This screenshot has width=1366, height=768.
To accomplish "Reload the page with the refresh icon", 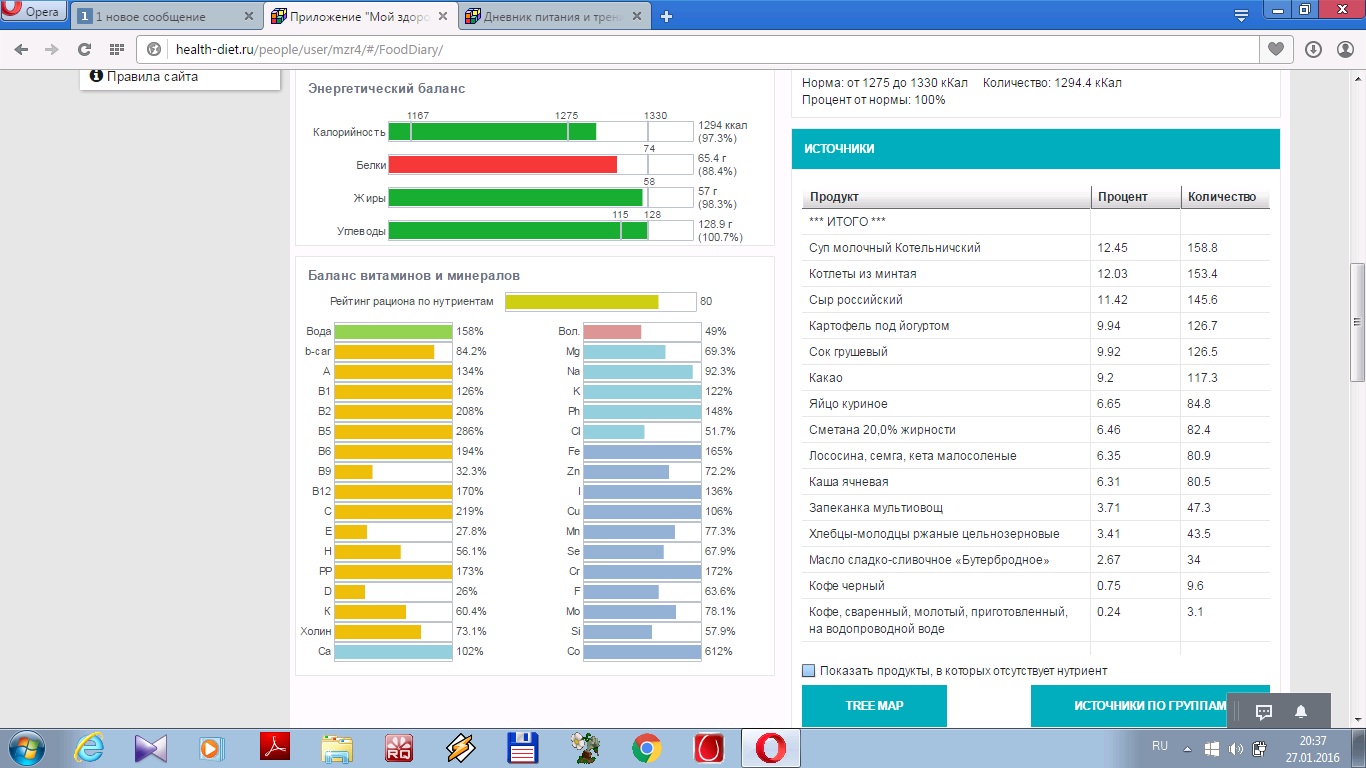I will click(84, 49).
